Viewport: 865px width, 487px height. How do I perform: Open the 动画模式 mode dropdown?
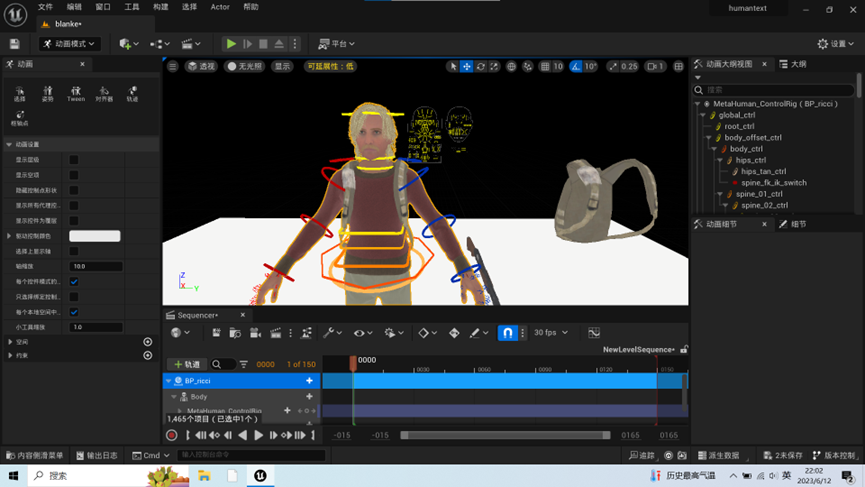point(70,44)
